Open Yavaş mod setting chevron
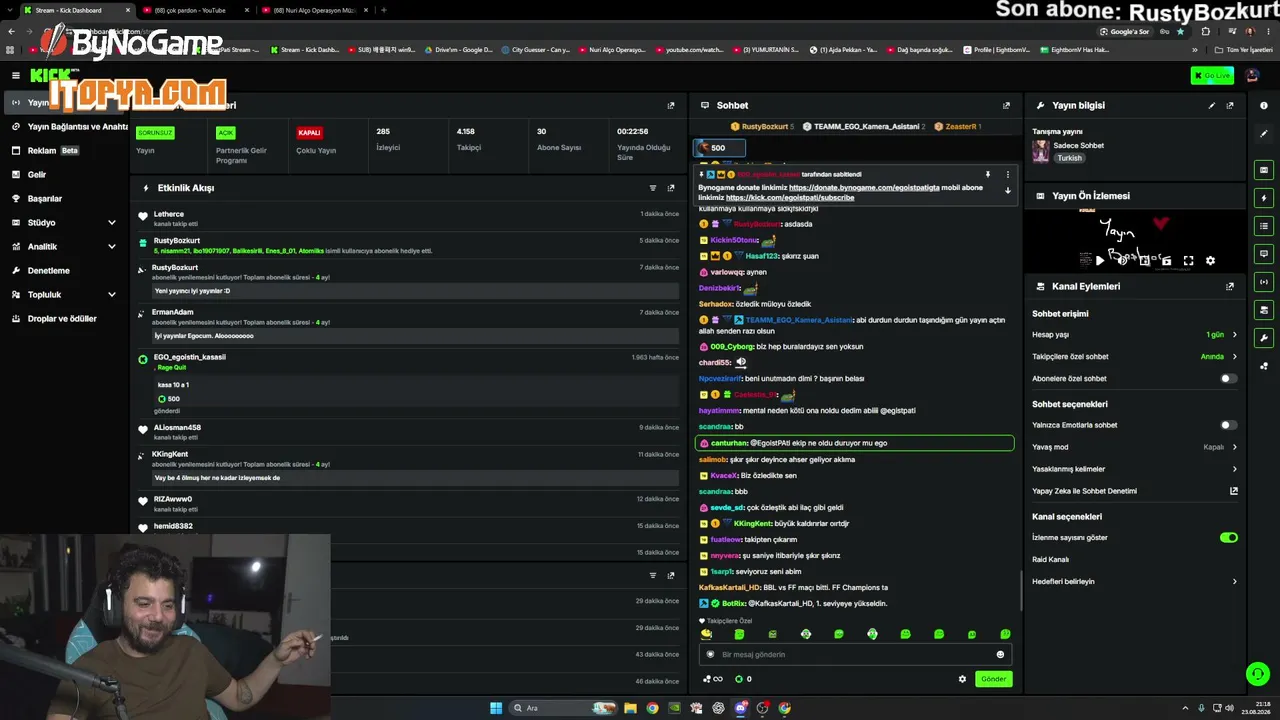 tap(1235, 447)
